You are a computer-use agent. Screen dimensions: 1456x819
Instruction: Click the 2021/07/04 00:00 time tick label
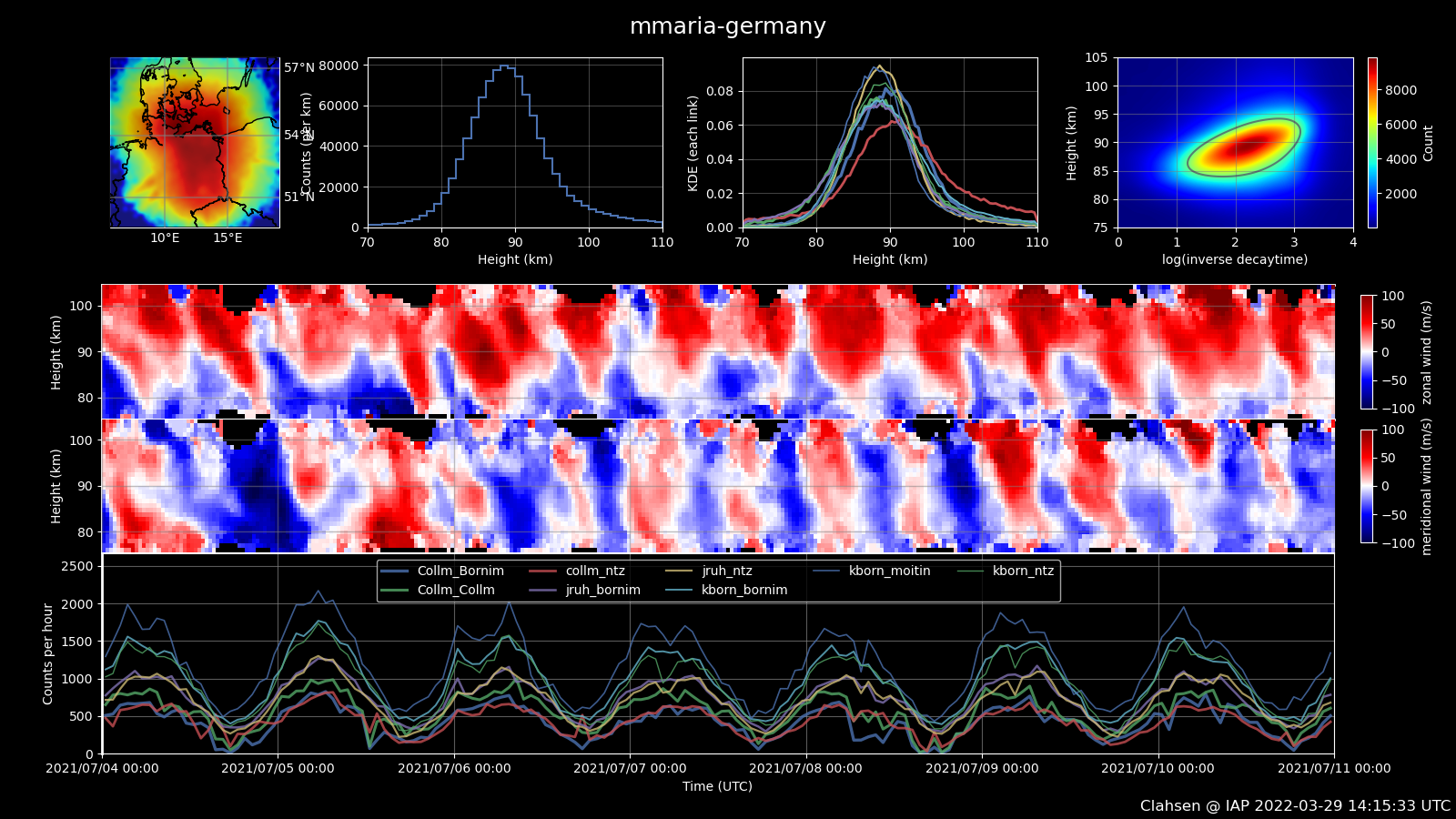click(102, 769)
